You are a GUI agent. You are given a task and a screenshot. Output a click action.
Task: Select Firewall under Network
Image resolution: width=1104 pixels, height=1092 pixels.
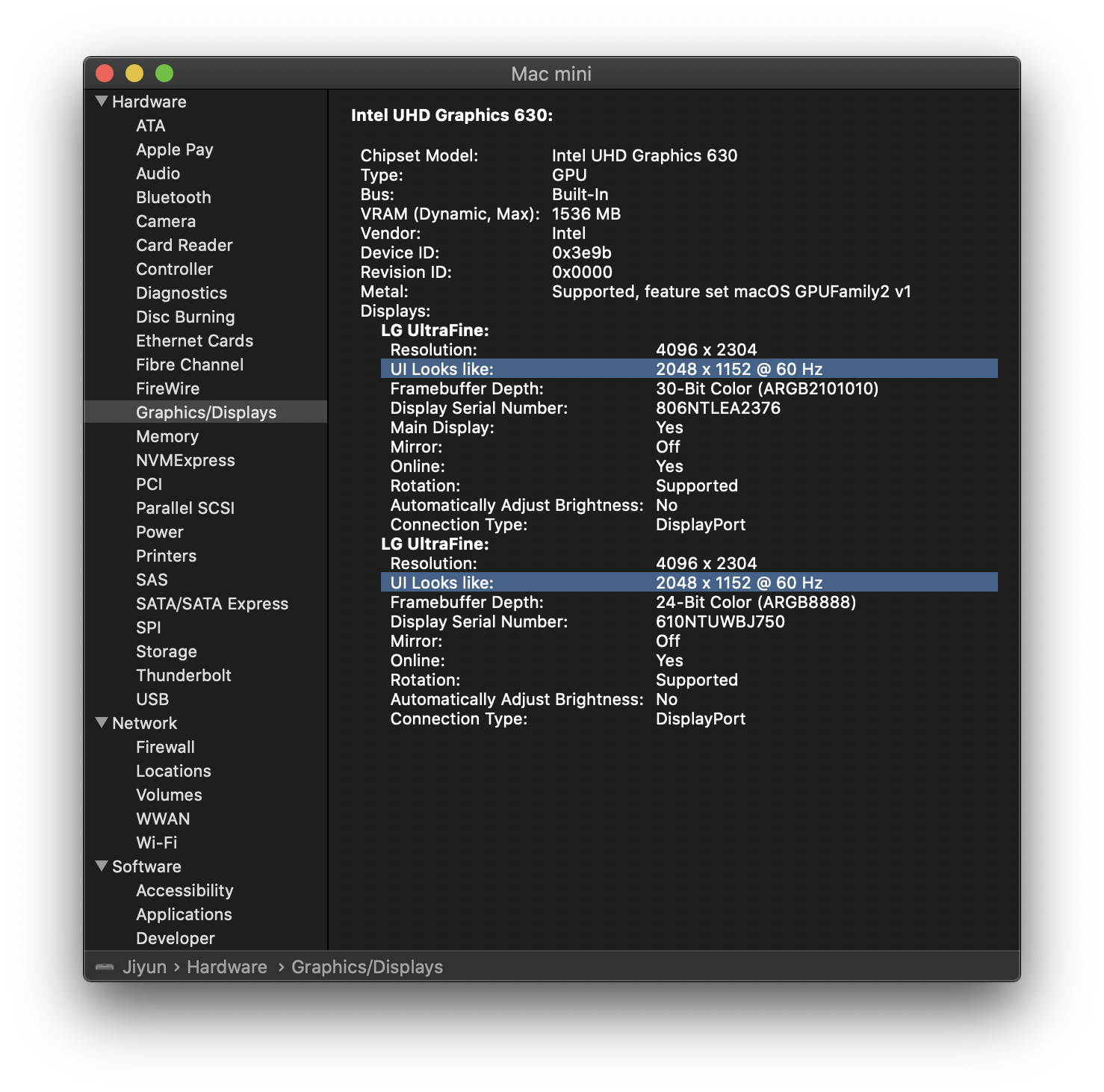coord(165,747)
